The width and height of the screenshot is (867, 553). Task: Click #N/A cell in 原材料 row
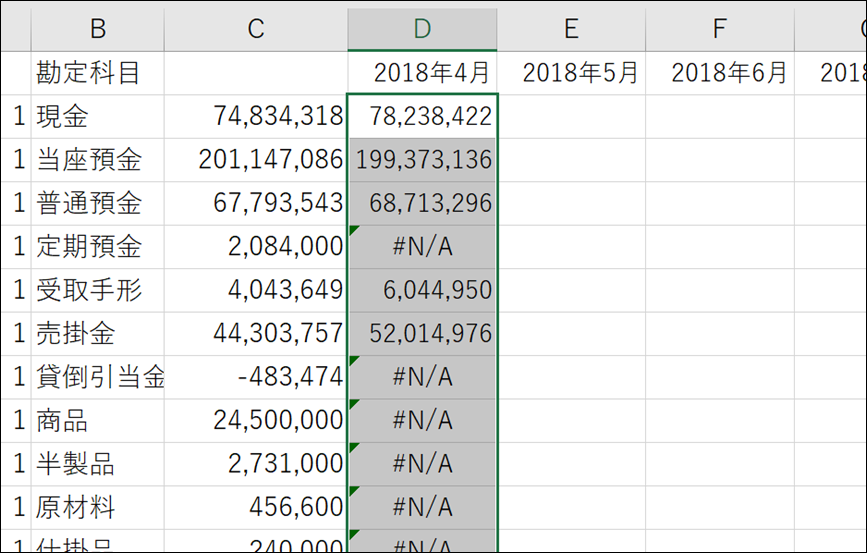[422, 508]
